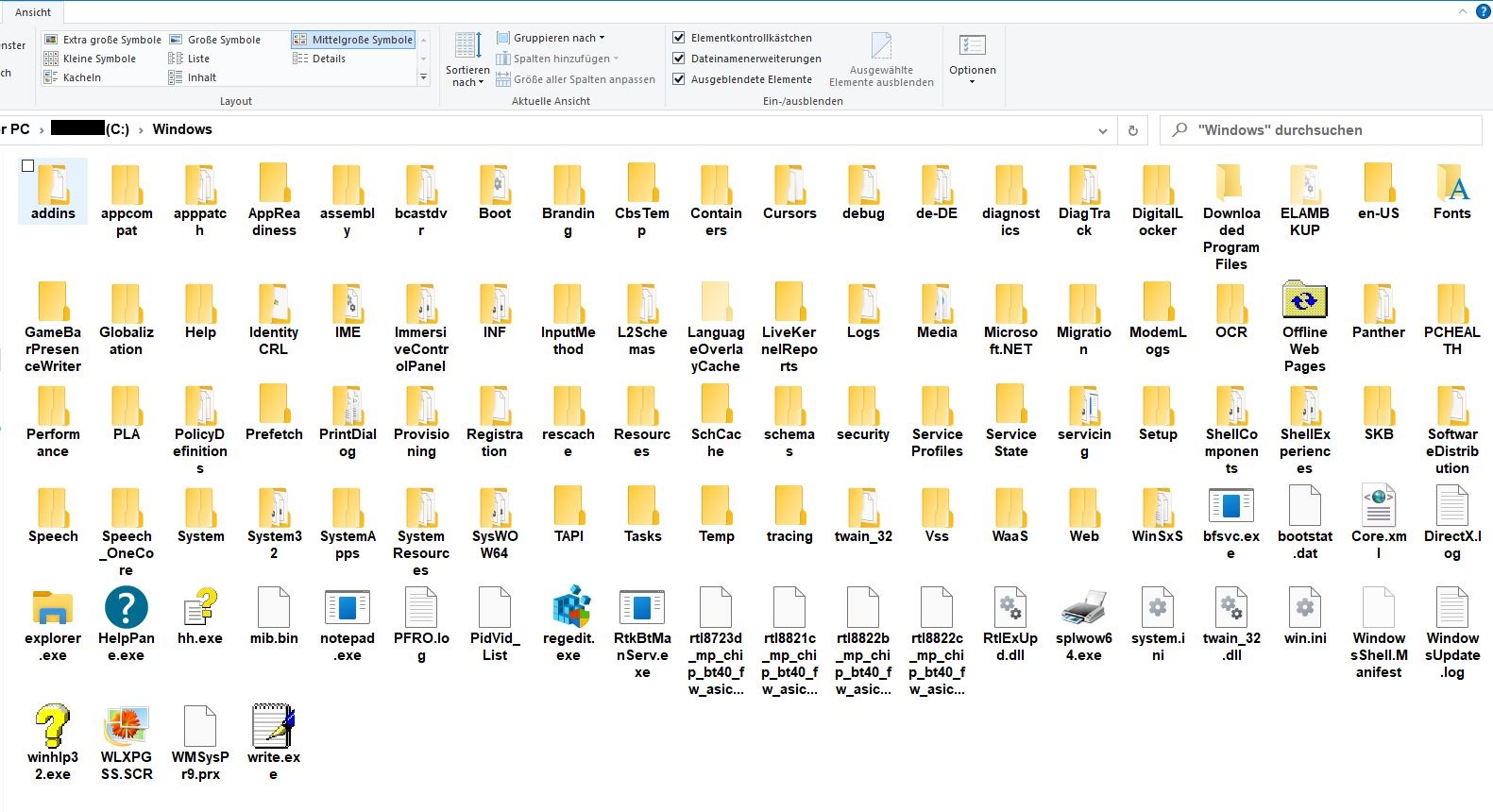Select the RtkBtManServ.exe icon
The image size is (1493, 812).
click(x=642, y=607)
